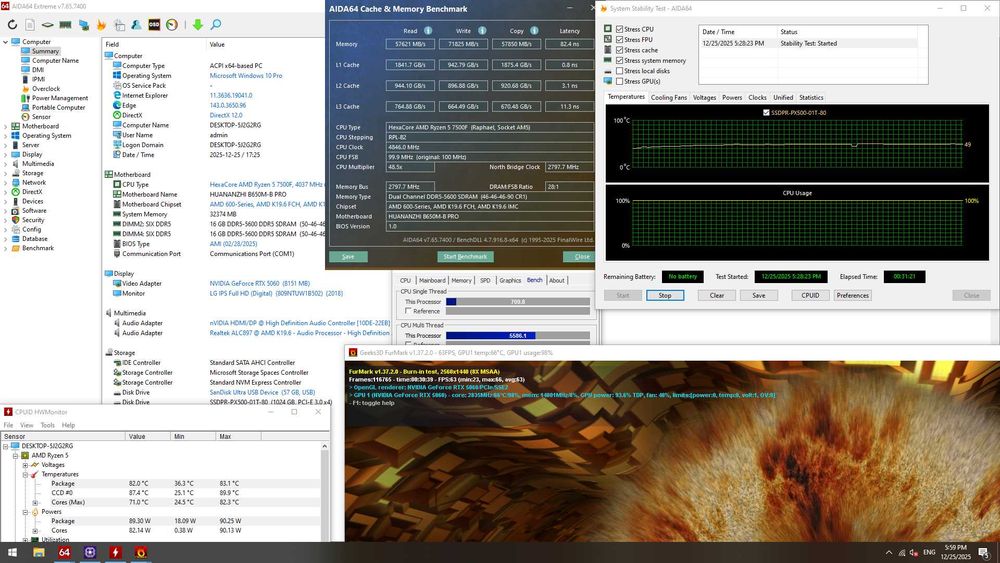Open File Explorer from the taskbar
Viewport: 1000px width, 563px height.
[39, 552]
